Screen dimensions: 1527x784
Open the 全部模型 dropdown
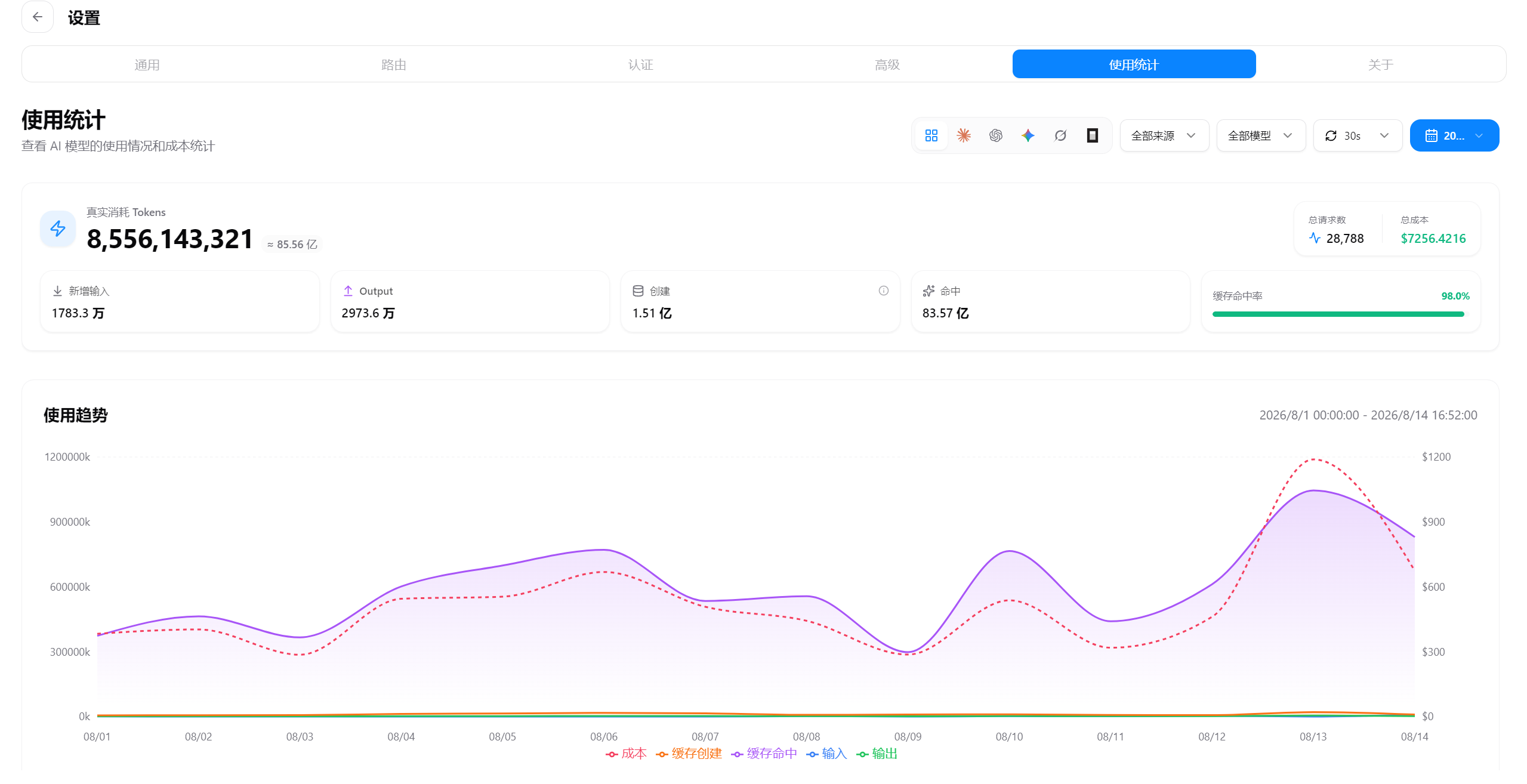click(x=1261, y=135)
